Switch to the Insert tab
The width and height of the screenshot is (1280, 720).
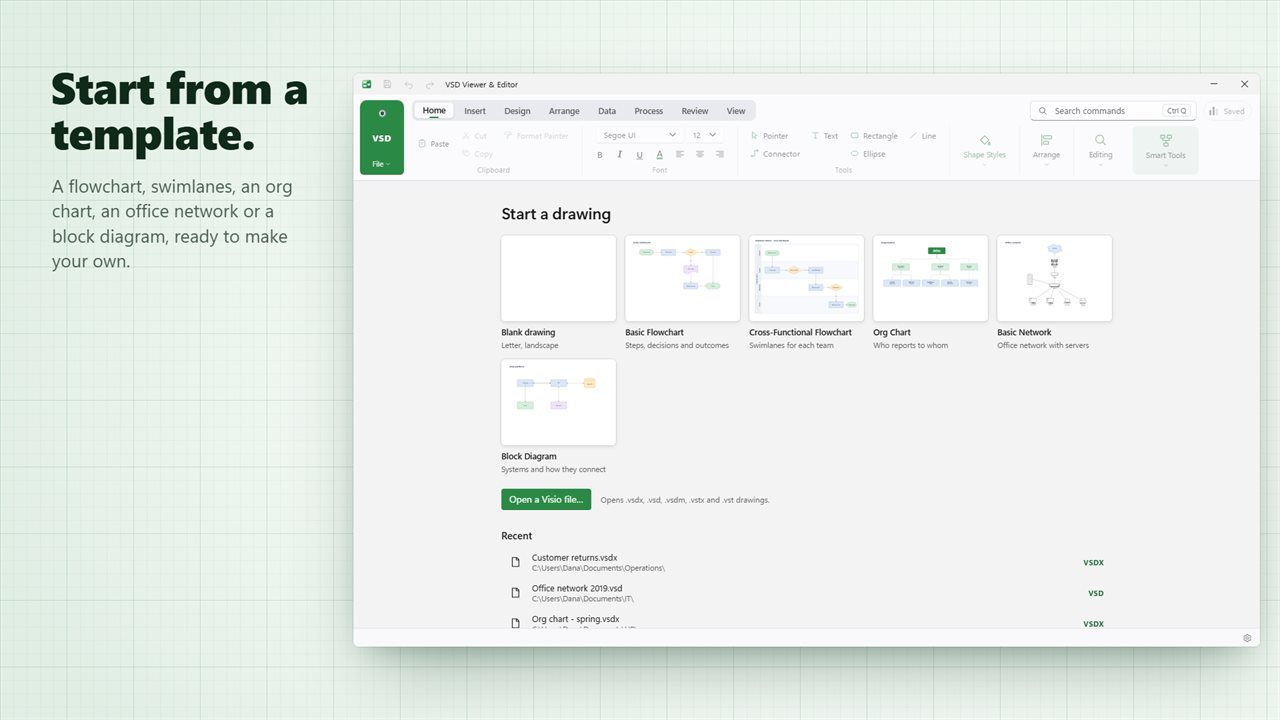(475, 111)
